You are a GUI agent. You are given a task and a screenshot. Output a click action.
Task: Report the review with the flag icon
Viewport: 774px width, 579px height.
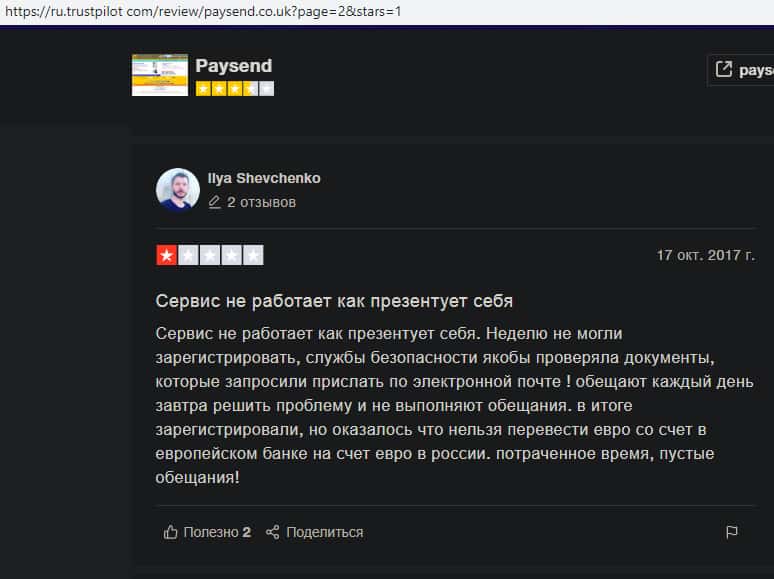(x=732, y=532)
